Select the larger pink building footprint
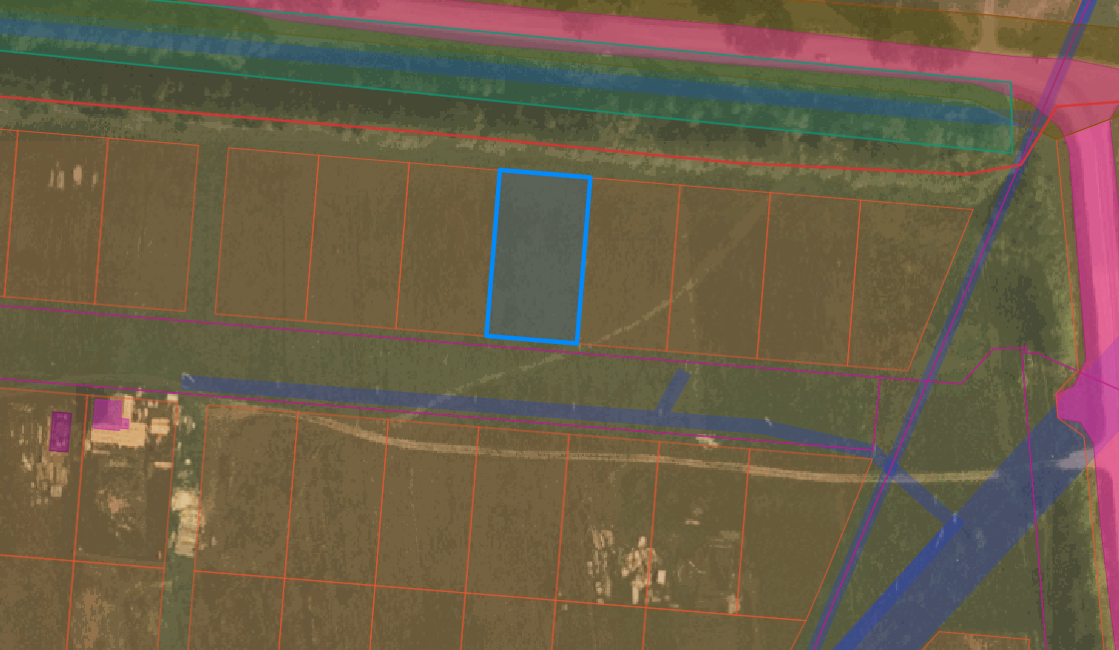 point(110,414)
